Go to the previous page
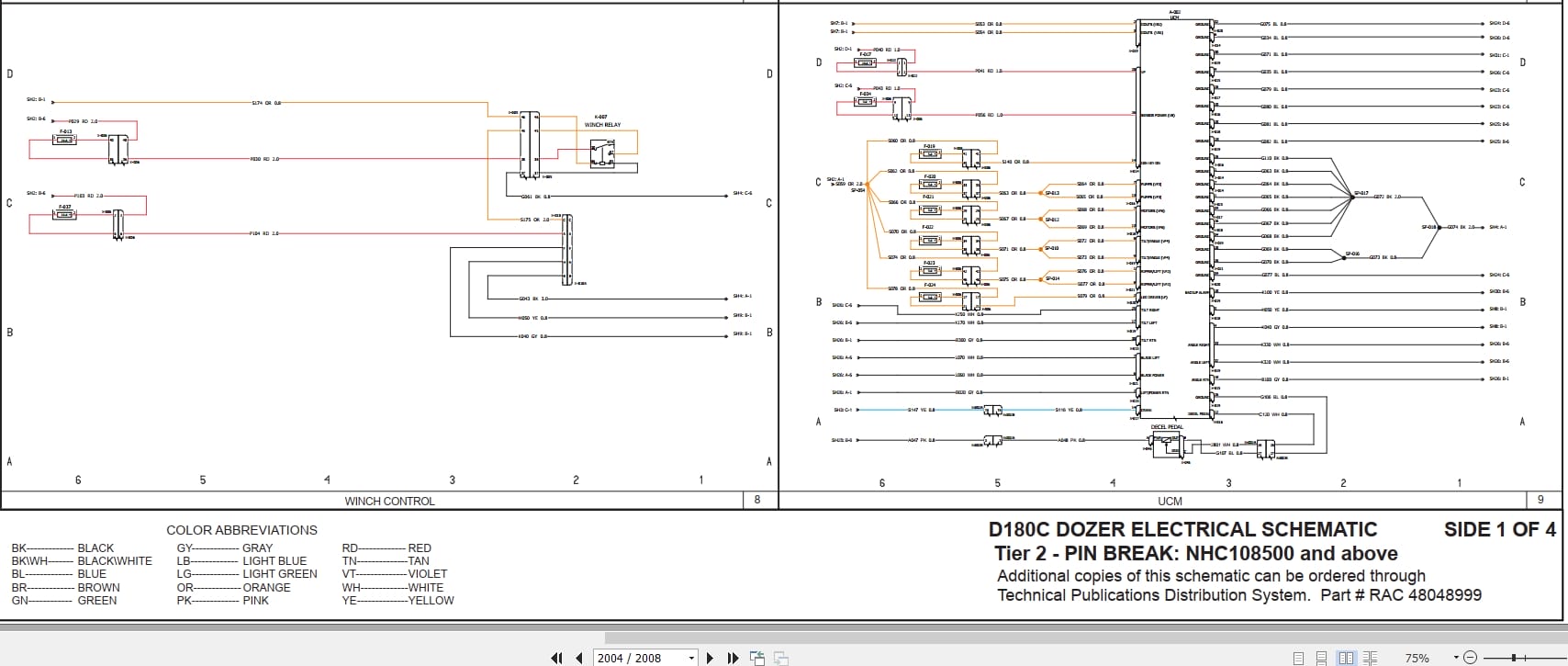The height and width of the screenshot is (666, 1568). click(578, 658)
